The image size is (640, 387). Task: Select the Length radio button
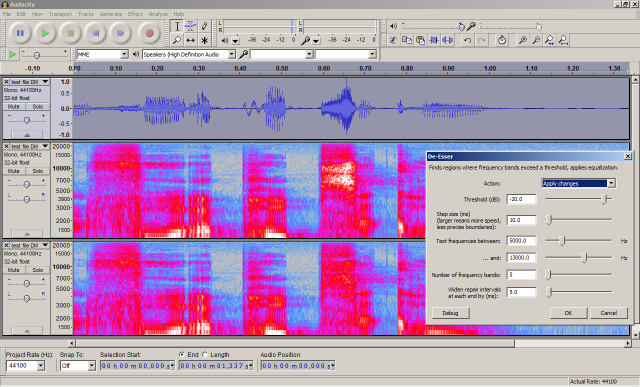tap(205, 354)
